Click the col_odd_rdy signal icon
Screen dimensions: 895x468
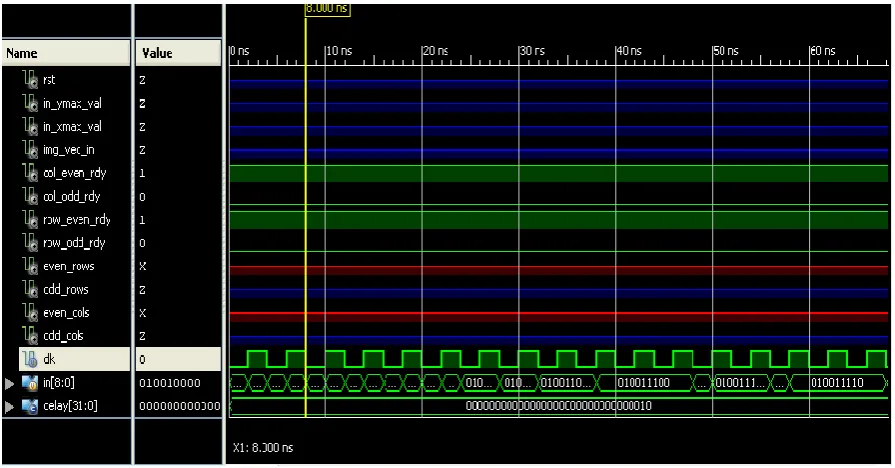(30, 196)
